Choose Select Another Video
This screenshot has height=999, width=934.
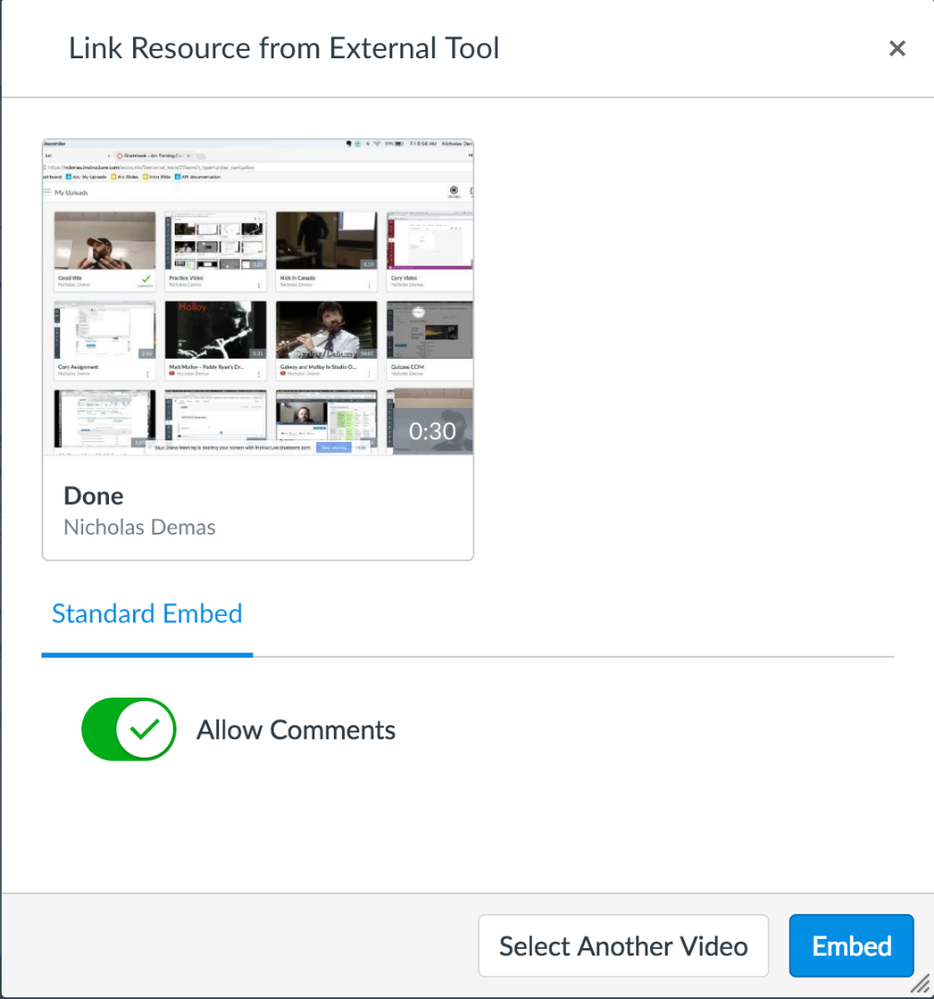point(623,946)
